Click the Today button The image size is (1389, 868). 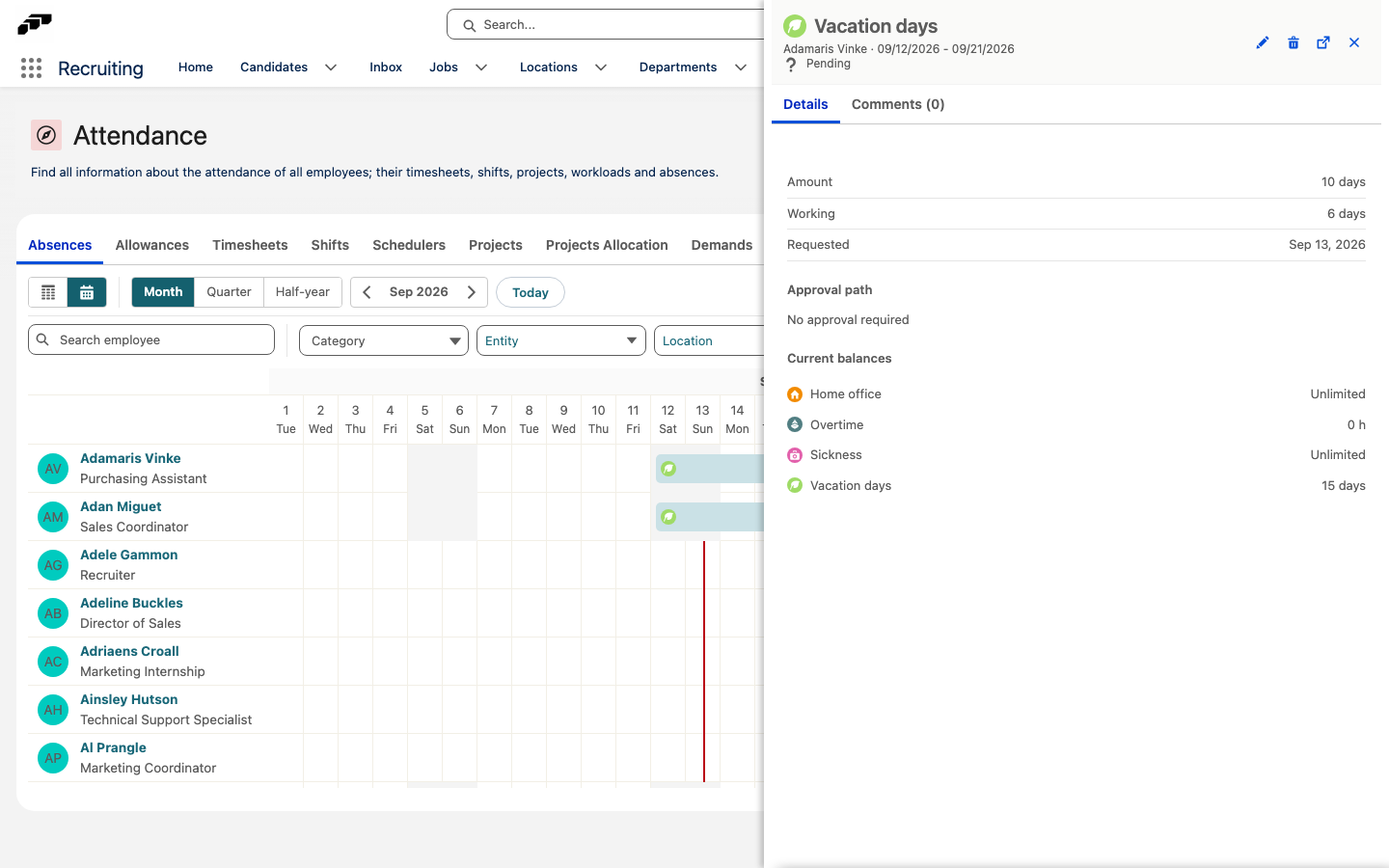pyautogui.click(x=531, y=292)
